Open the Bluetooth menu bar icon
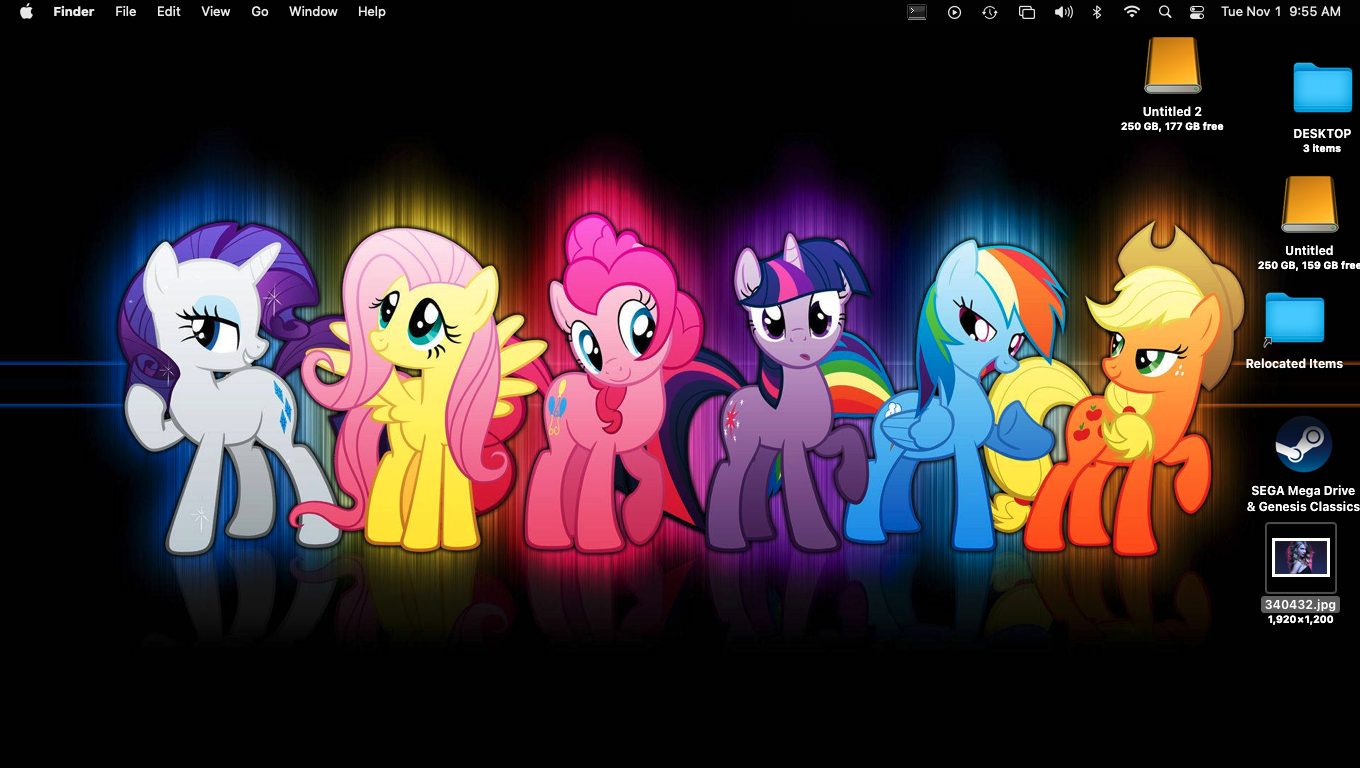This screenshot has width=1360, height=768. coord(1097,12)
